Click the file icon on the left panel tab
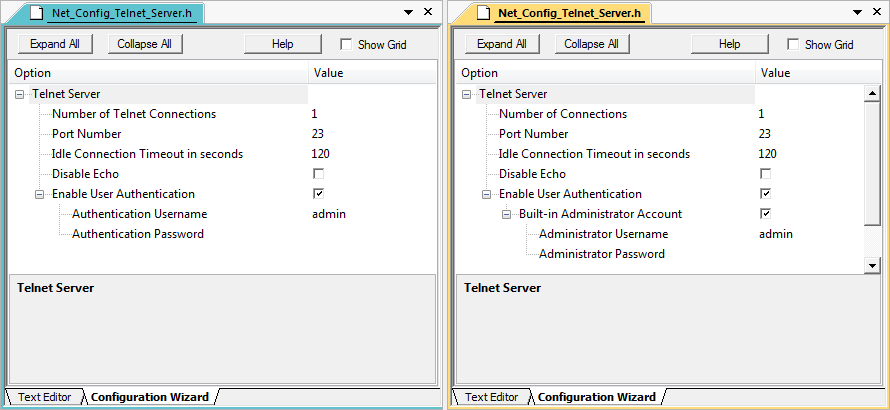Viewport: 890px width, 410px height. (36, 12)
